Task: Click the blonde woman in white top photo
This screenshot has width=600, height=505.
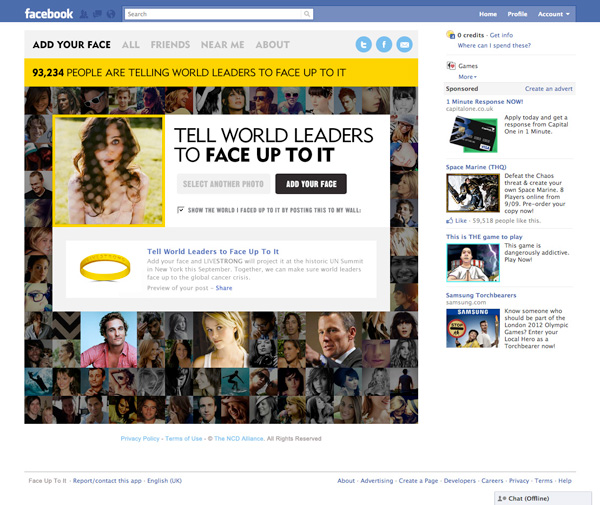Action: coord(221,340)
